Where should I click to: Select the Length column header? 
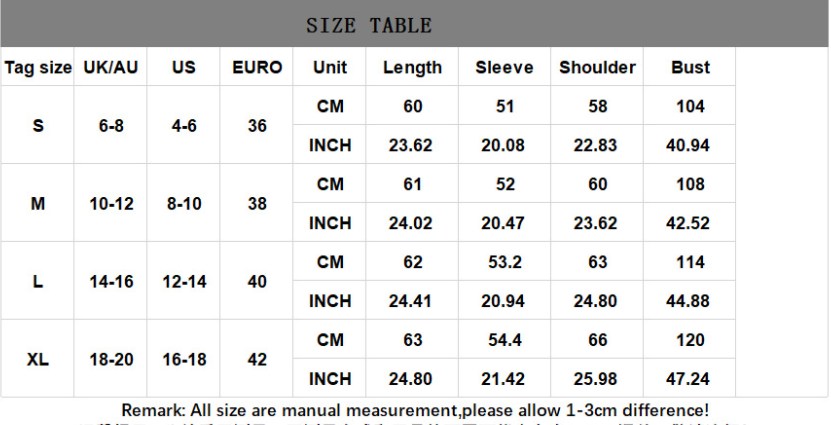(412, 68)
